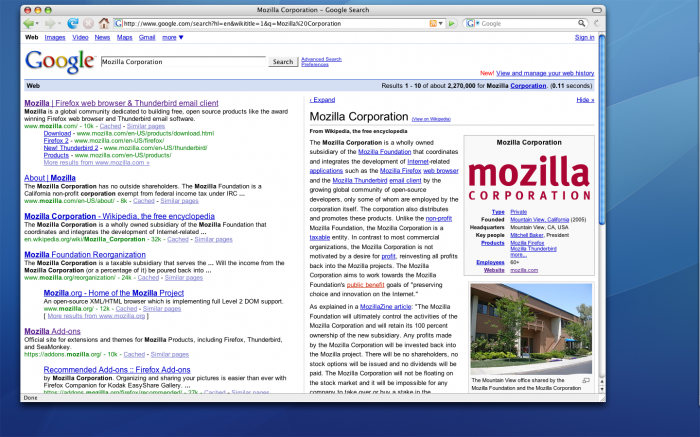Click the Sign in link
The height and width of the screenshot is (437, 700).
click(x=584, y=37)
